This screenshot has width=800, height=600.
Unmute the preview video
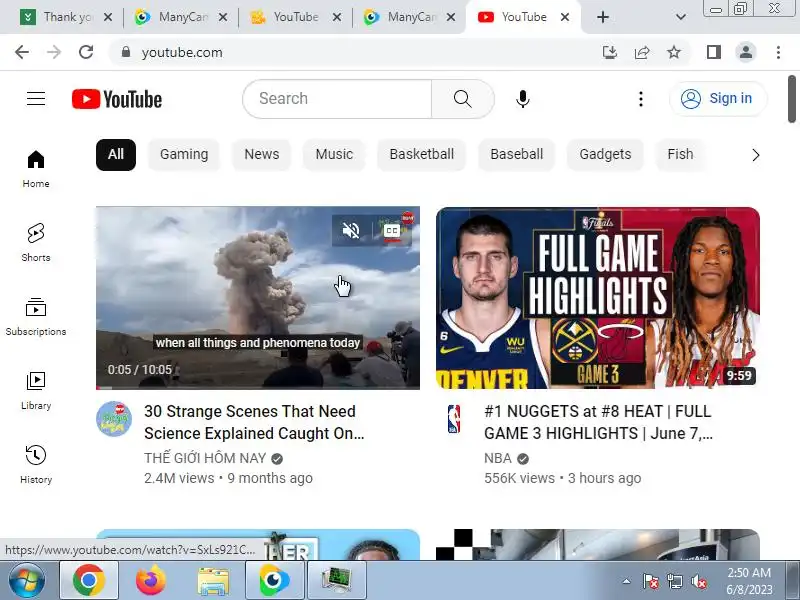tap(351, 231)
